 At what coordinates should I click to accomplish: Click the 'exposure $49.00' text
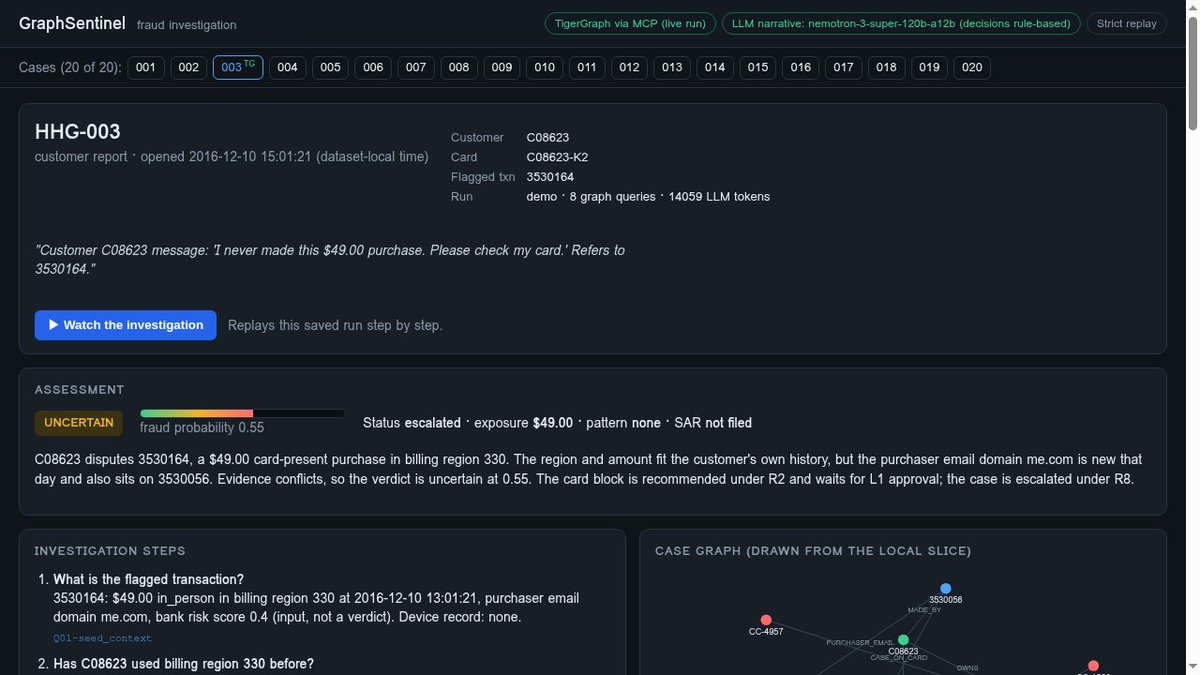(524, 423)
